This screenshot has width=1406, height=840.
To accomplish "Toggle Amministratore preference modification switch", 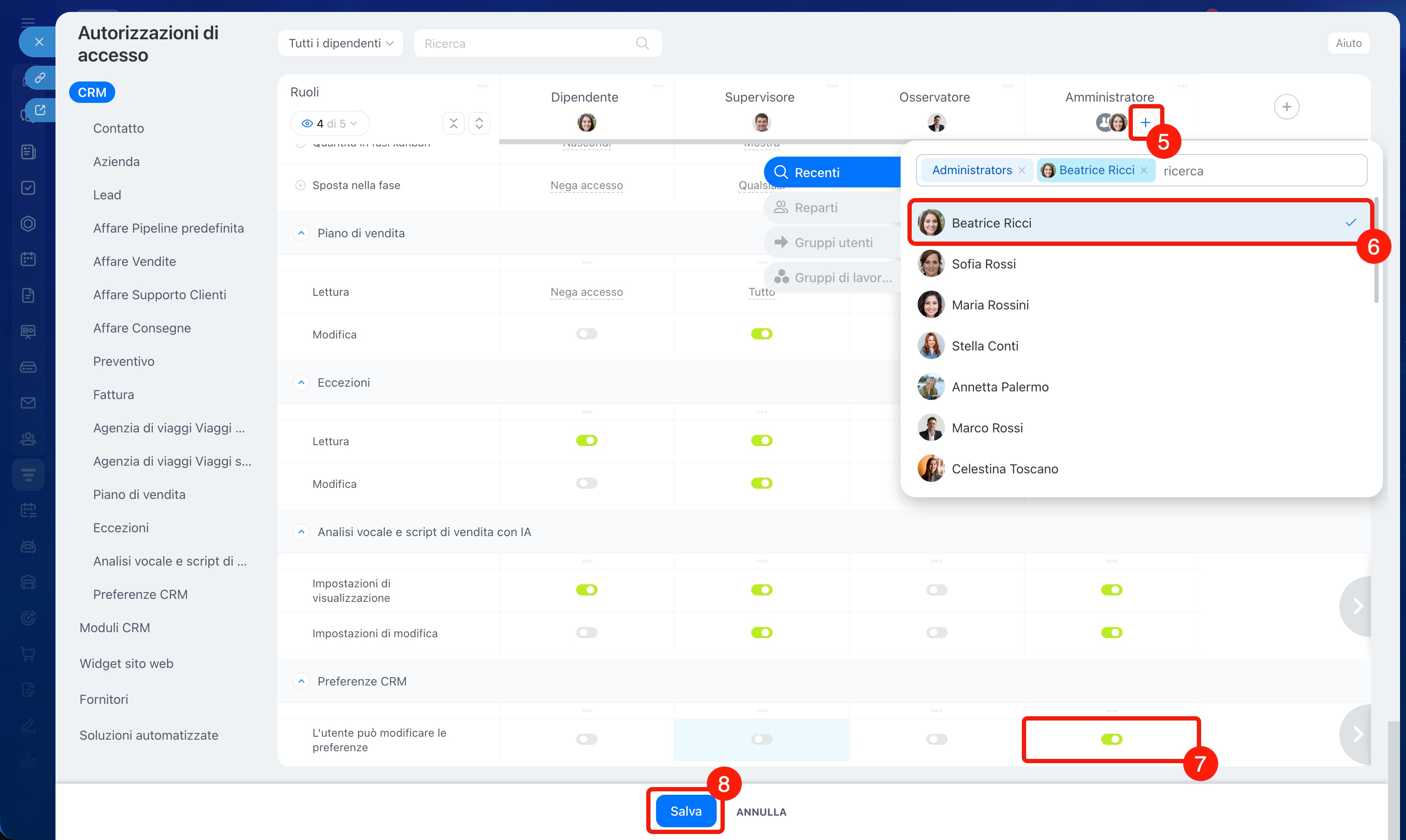I will [x=1111, y=739].
